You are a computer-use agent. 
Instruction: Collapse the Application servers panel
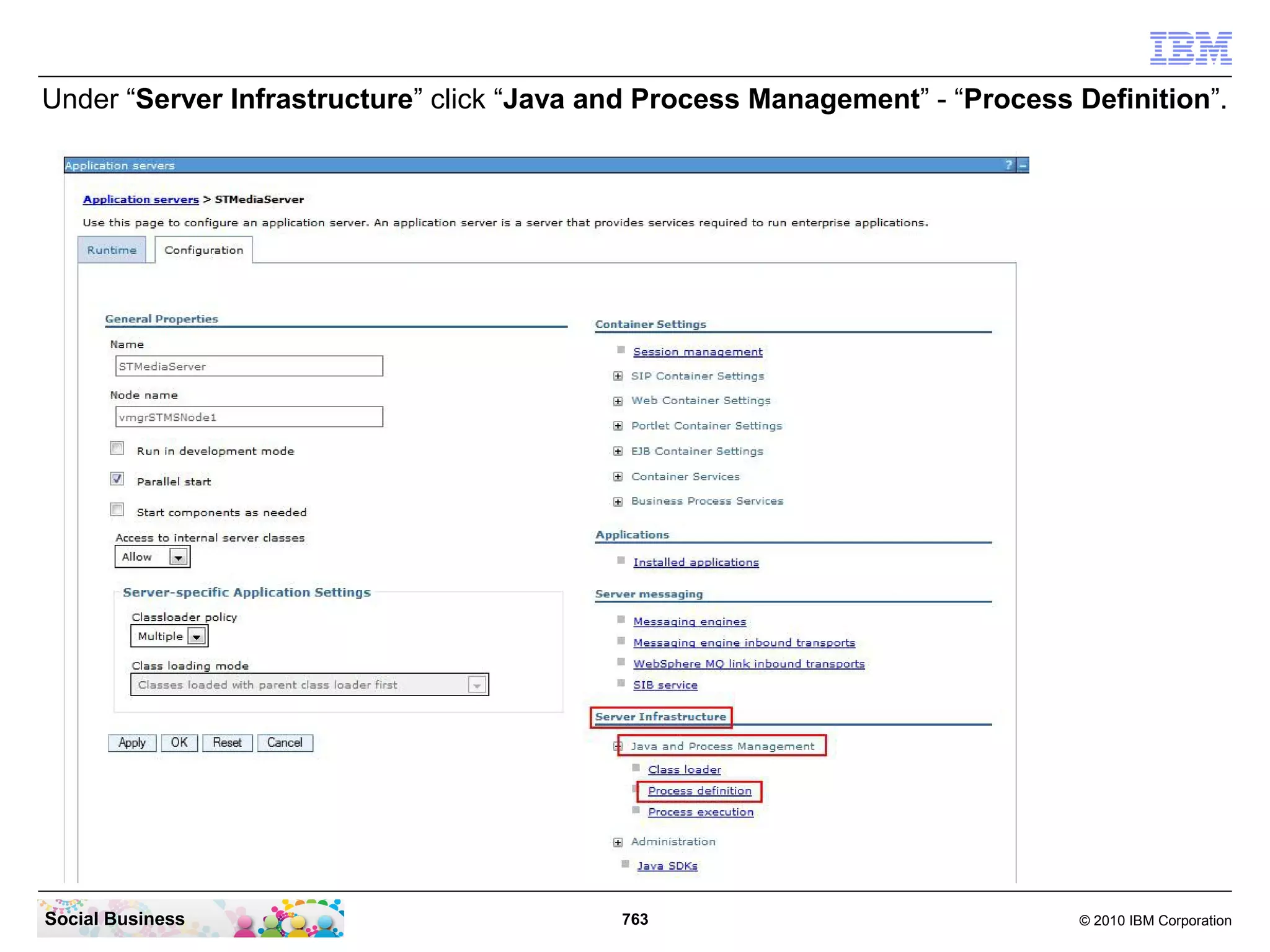[x=1023, y=165]
